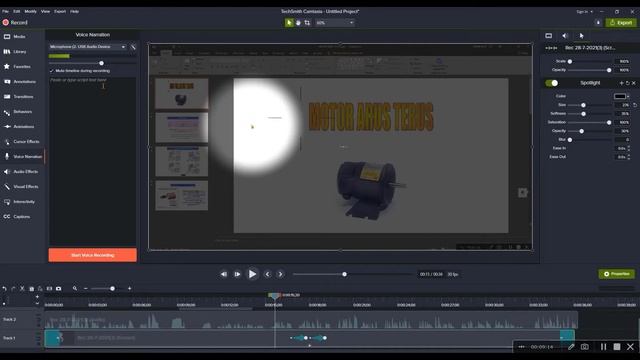The height and width of the screenshot is (360, 640).
Task: Adjust the microphone input level slider
Action: pos(101,63)
